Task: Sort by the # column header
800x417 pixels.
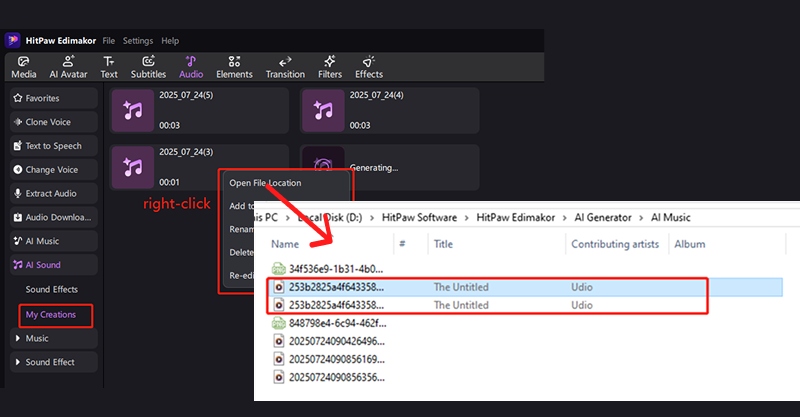Action: point(402,244)
